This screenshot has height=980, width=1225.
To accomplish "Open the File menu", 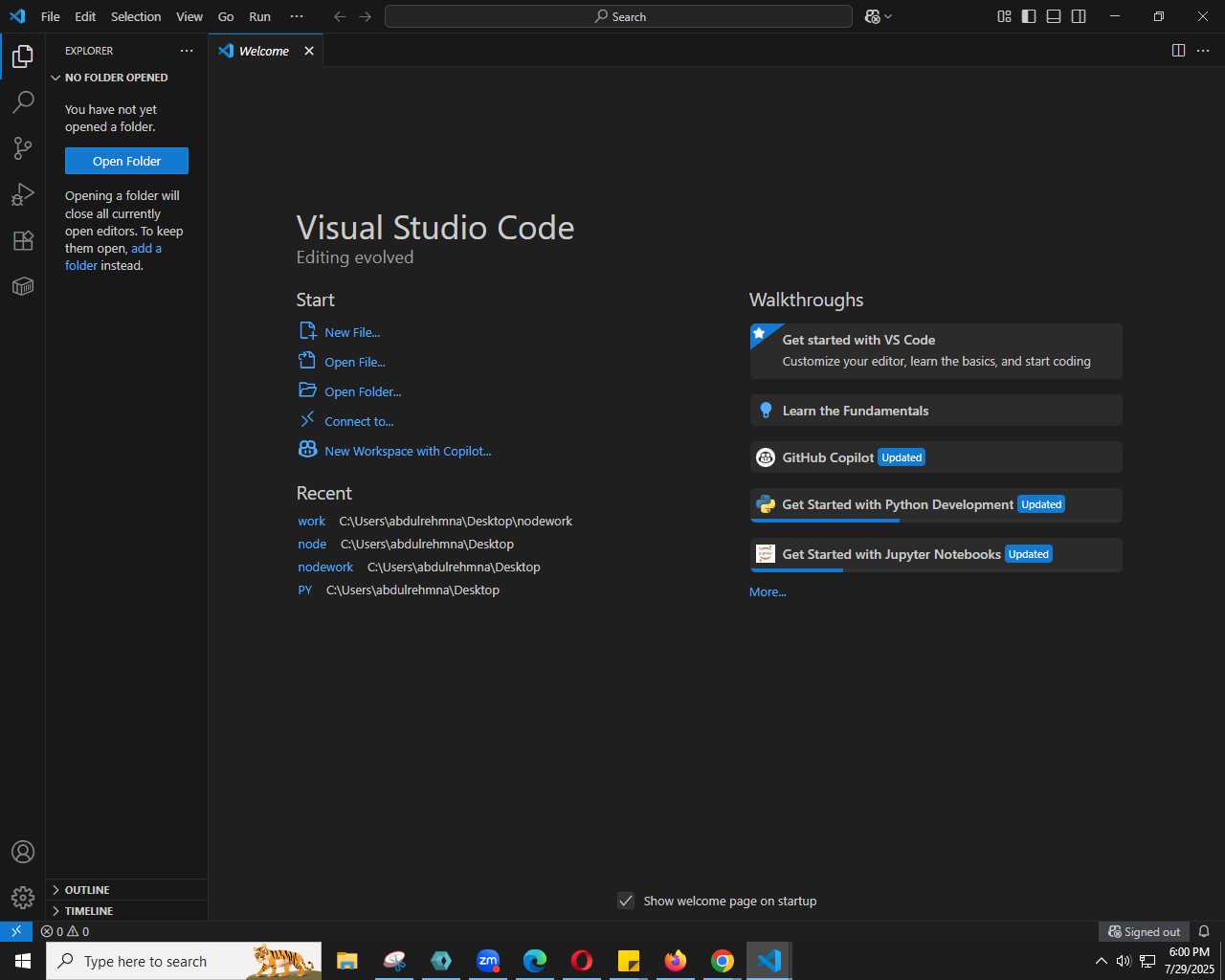I will point(51,16).
